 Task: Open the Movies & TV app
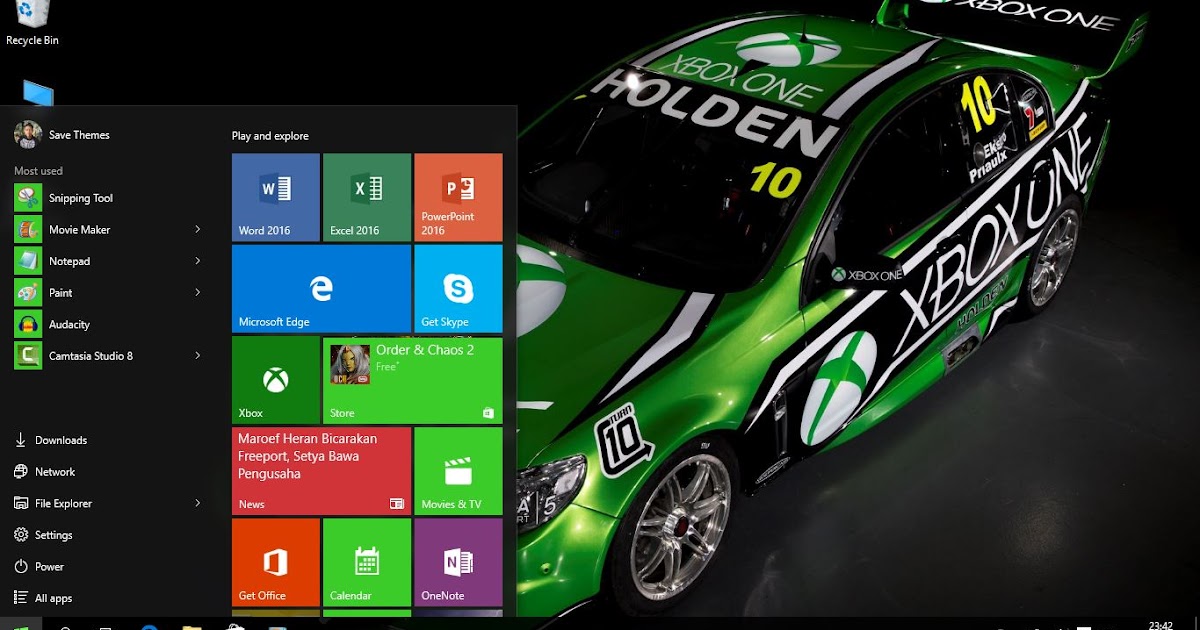tap(458, 471)
